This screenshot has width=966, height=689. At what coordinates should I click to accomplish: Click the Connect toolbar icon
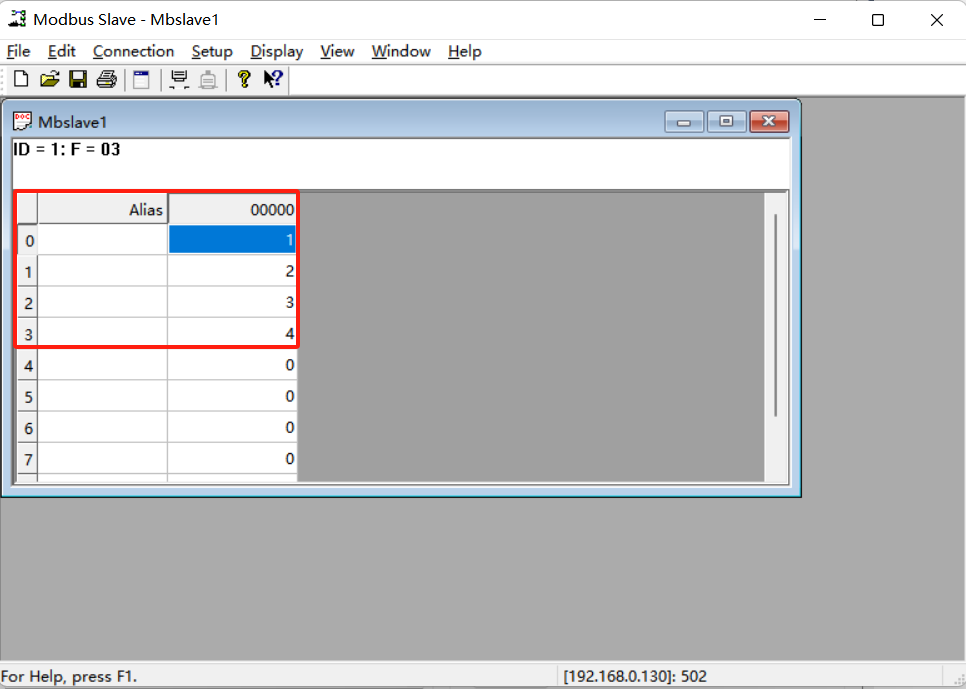click(x=179, y=80)
